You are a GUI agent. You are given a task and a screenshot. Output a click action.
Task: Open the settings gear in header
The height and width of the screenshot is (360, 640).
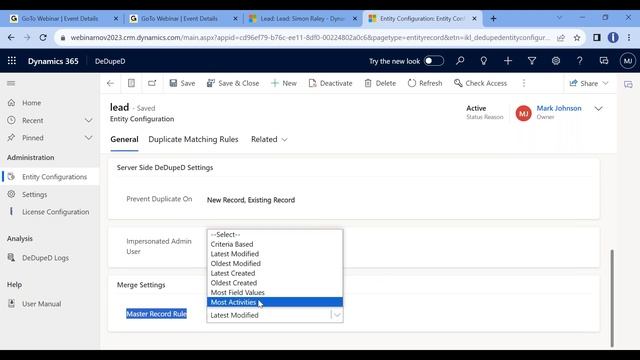coord(556,61)
